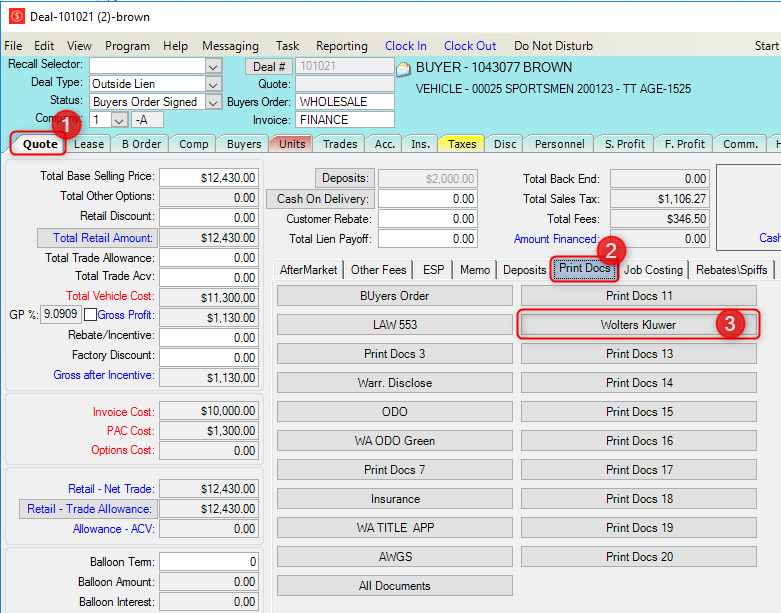Image resolution: width=781 pixels, height=613 pixels.
Task: Switch to the Quote tab
Action: [40, 144]
